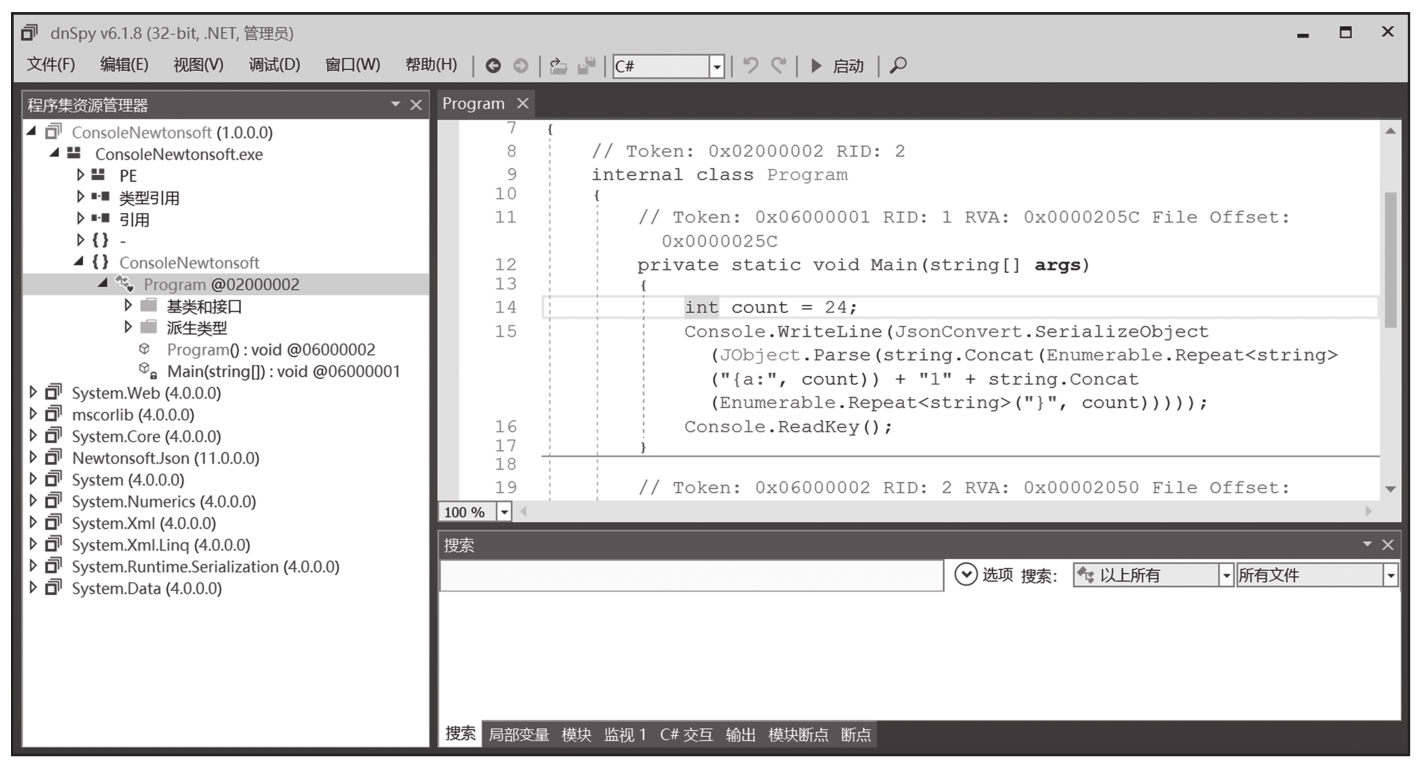Screen dimensions: 1422x767
Task: Click the 基类和接口 folder icon
Action: coord(148,306)
